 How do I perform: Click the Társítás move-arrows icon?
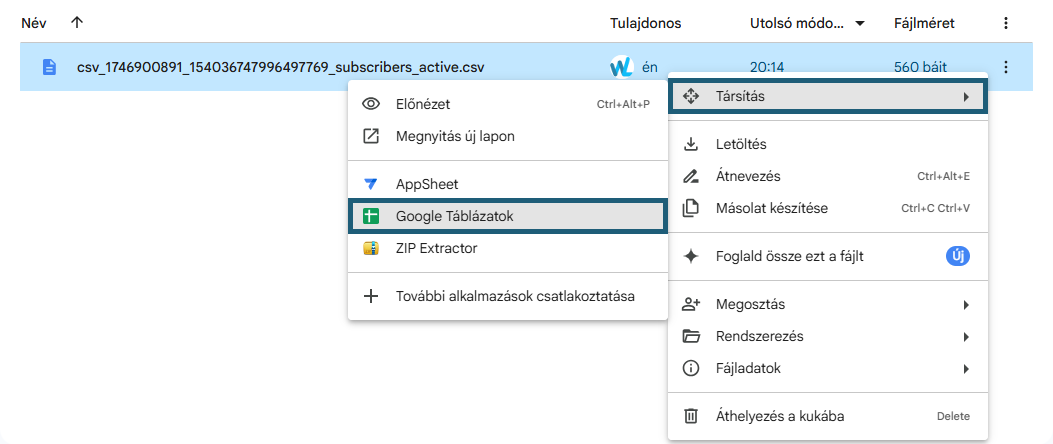point(690,97)
